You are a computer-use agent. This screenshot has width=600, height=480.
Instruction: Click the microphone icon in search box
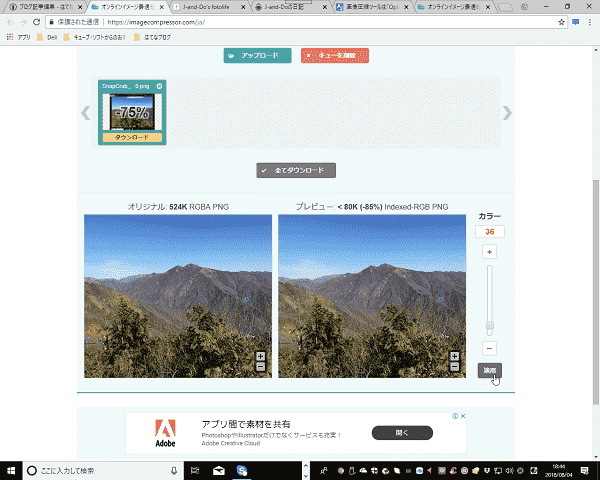tap(174, 470)
